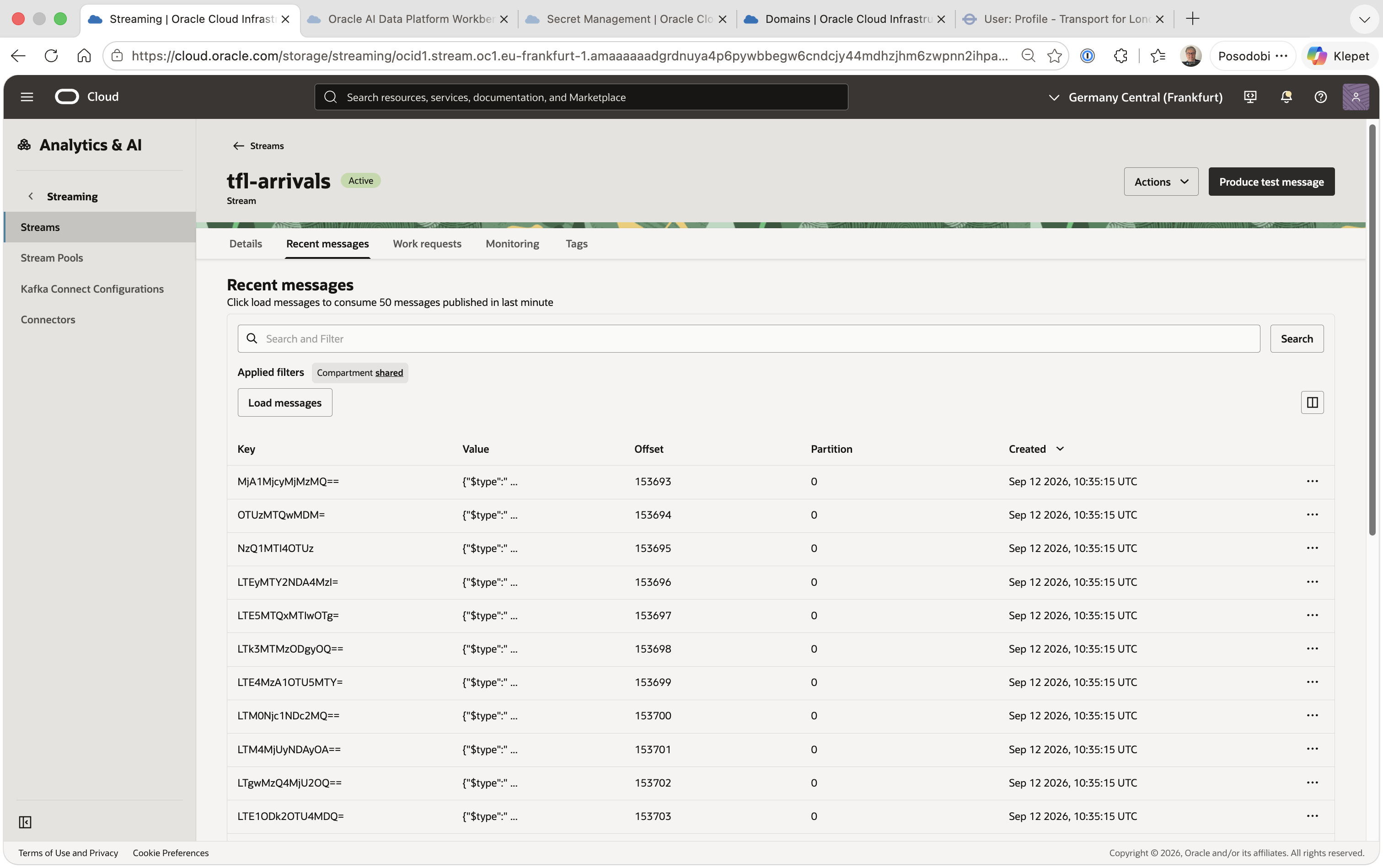Open row actions for offset 153700
This screenshot has height=868, width=1383.
coord(1312,715)
